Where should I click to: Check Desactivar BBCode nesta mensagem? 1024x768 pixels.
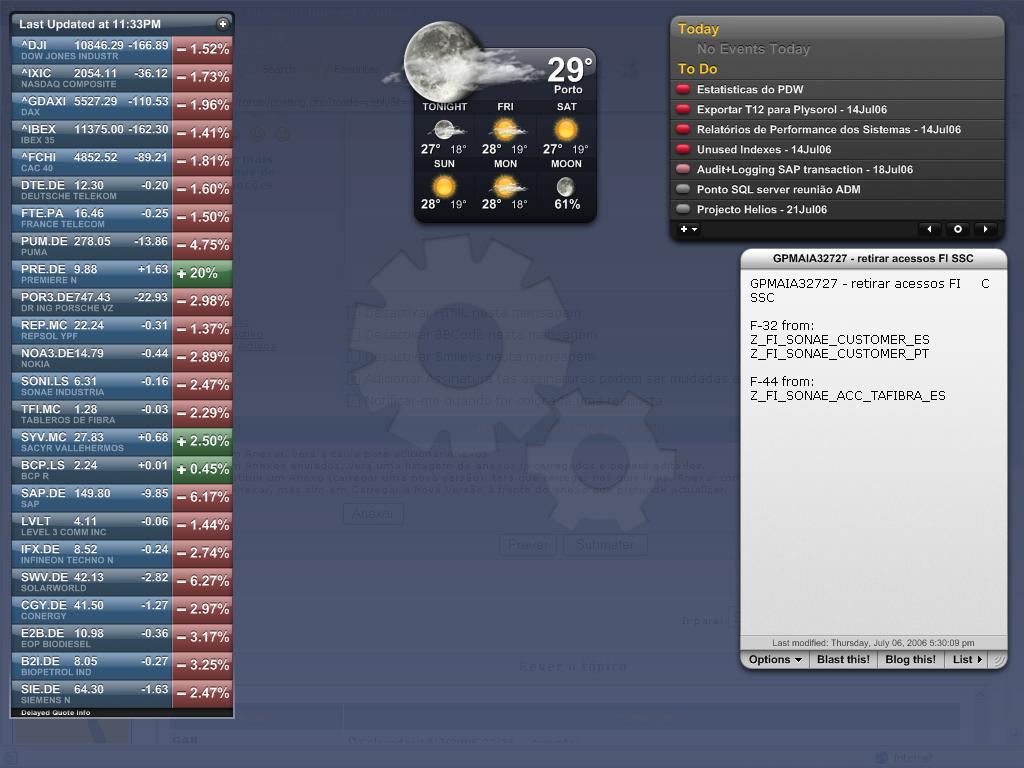(x=356, y=334)
